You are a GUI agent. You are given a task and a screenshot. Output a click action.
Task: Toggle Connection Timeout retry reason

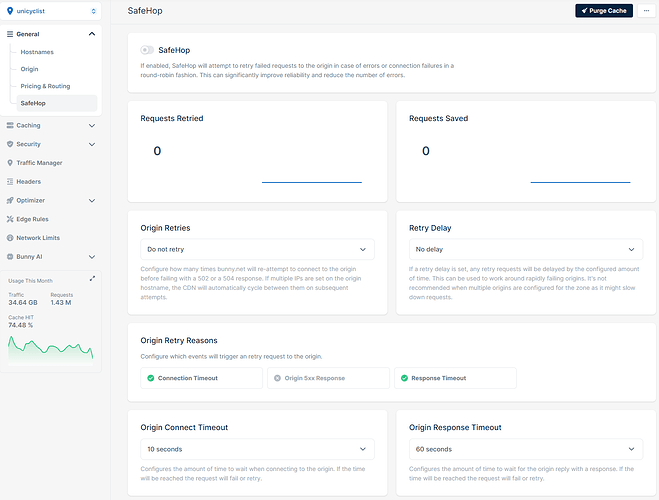pos(201,378)
